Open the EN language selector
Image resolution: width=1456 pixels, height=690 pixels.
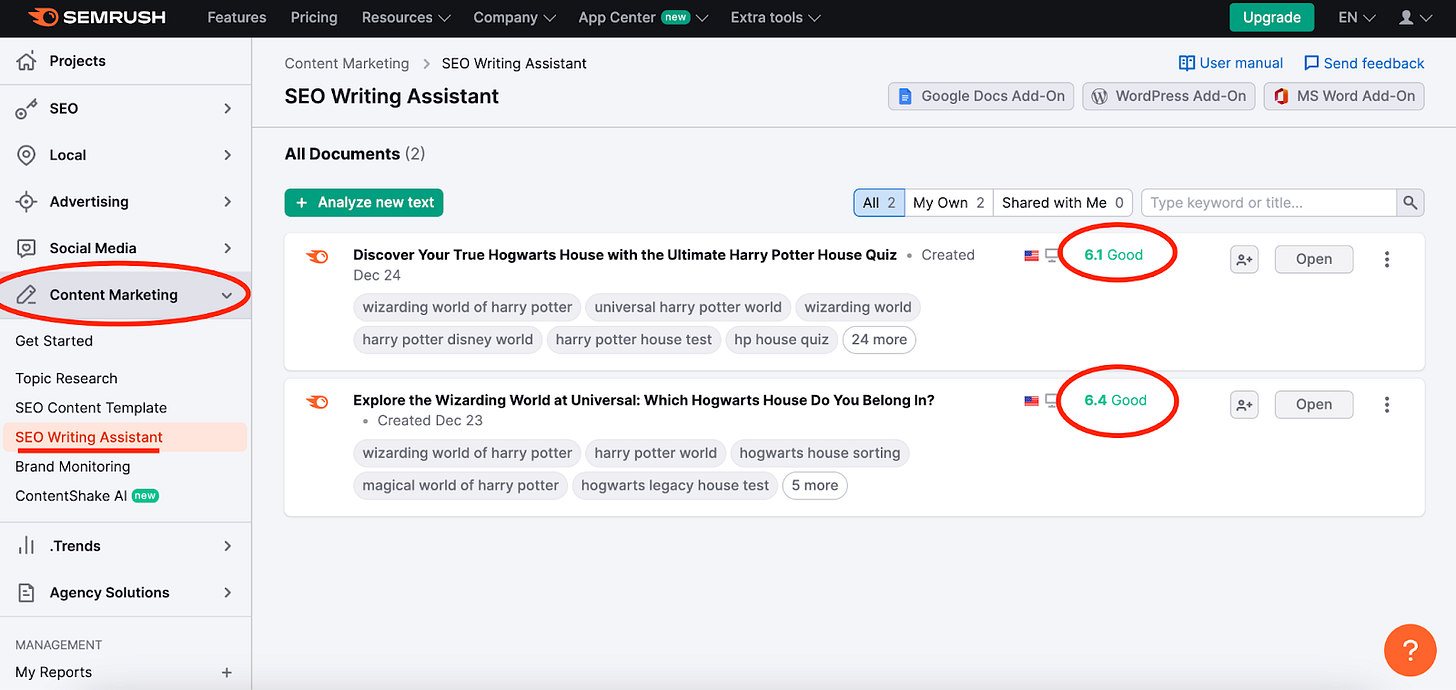[1356, 17]
